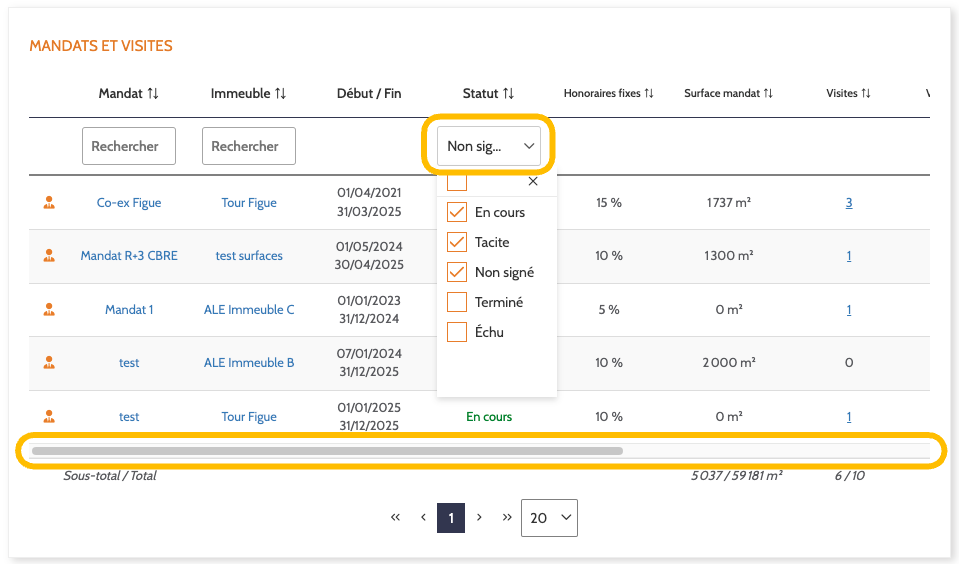The height and width of the screenshot is (564, 959).
Task: Sort by Honoraires fixes column arrows
Action: pyautogui.click(x=649, y=93)
